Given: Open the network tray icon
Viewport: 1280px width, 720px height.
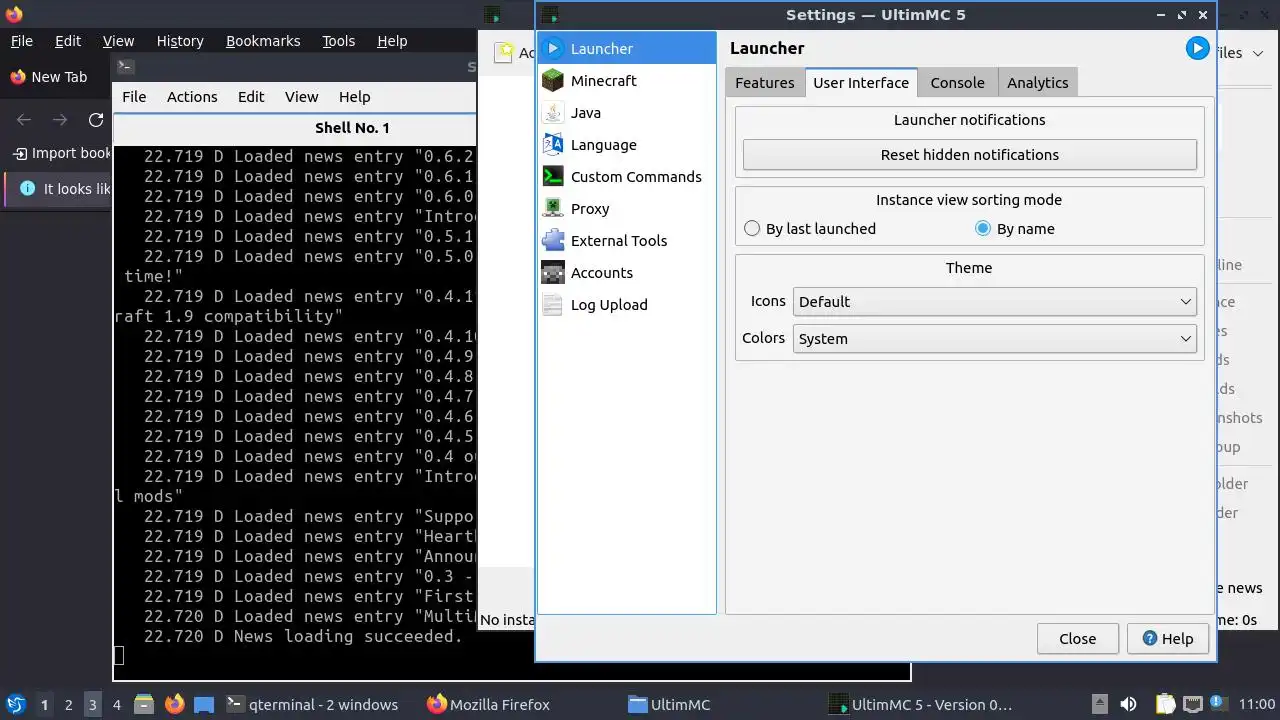Looking at the screenshot, I should [x=1192, y=704].
